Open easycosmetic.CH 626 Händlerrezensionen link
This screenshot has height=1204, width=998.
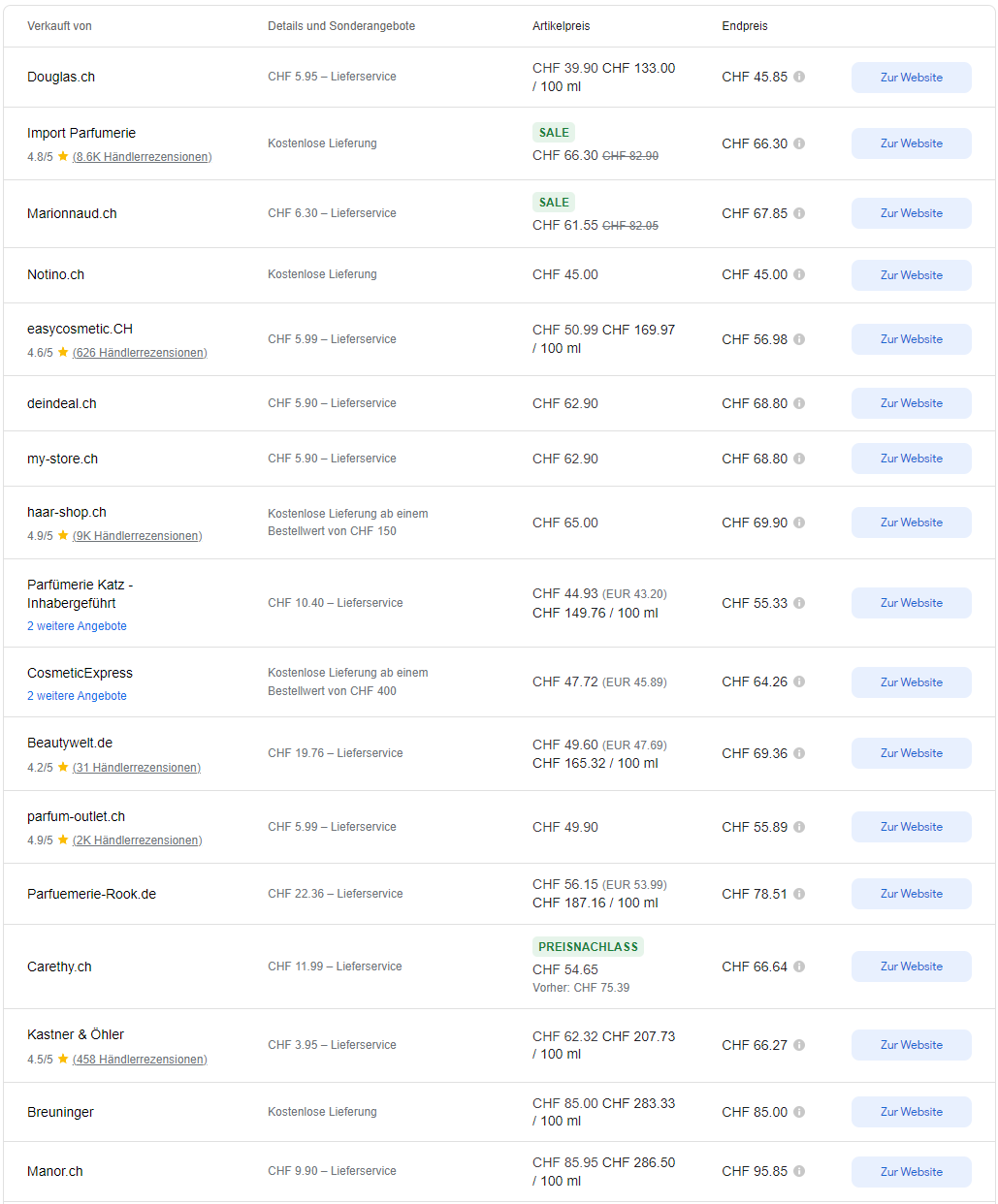click(x=140, y=353)
